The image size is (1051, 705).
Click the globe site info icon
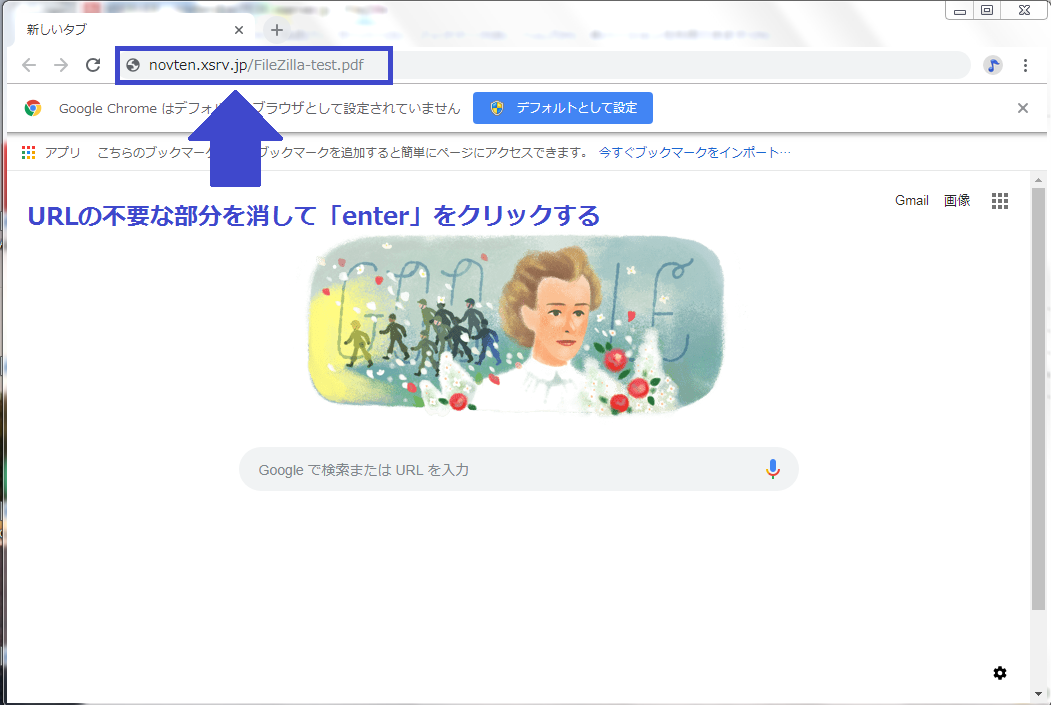[133, 66]
